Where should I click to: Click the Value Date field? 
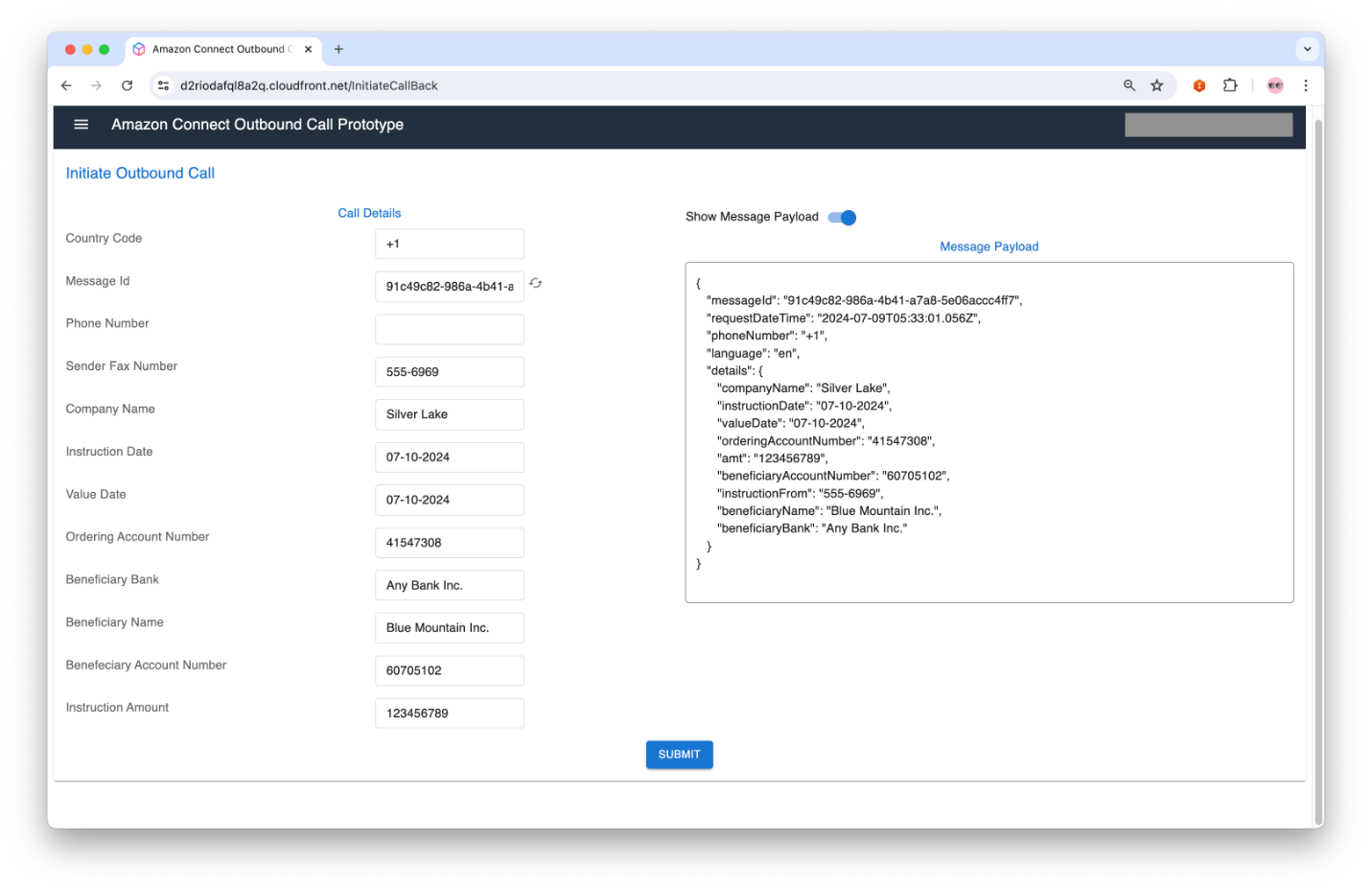tap(450, 500)
